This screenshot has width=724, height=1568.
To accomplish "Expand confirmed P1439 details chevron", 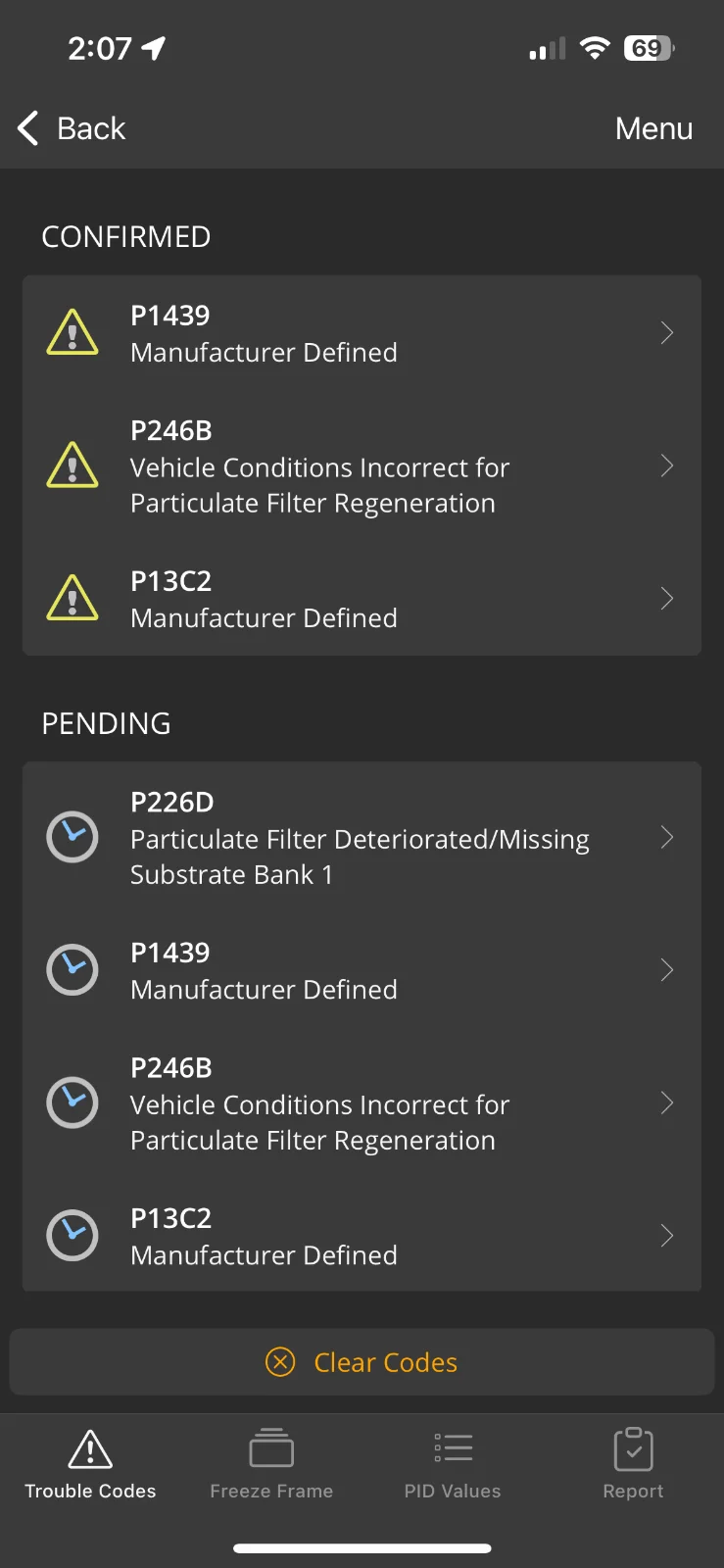I will coord(667,333).
